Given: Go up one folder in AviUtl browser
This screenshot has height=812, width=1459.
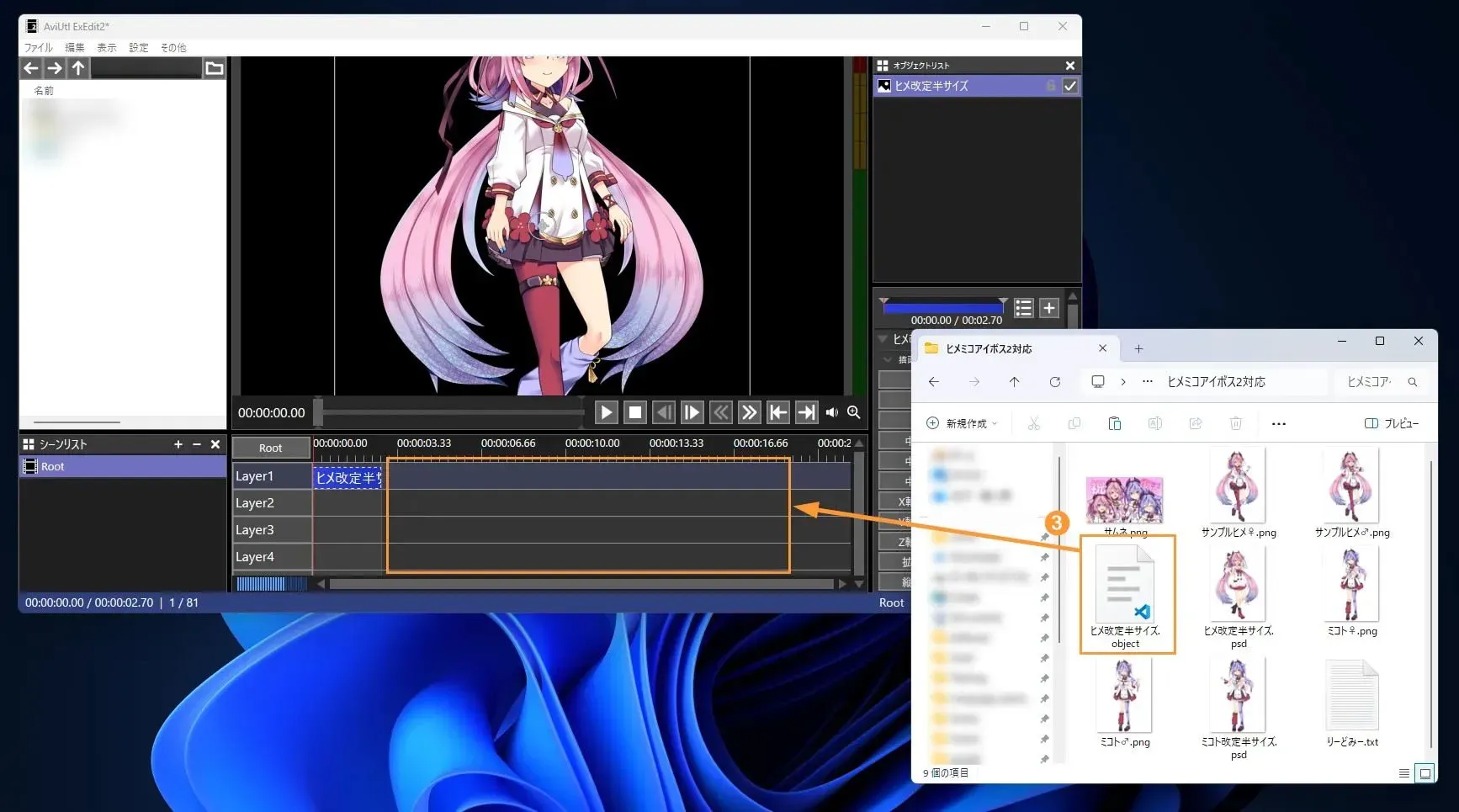Looking at the screenshot, I should pyautogui.click(x=78, y=68).
